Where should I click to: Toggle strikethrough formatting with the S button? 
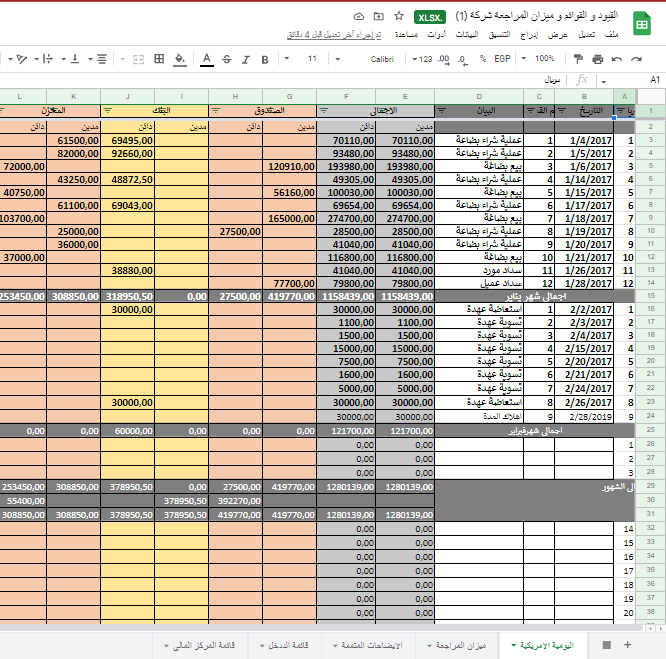[x=226, y=59]
